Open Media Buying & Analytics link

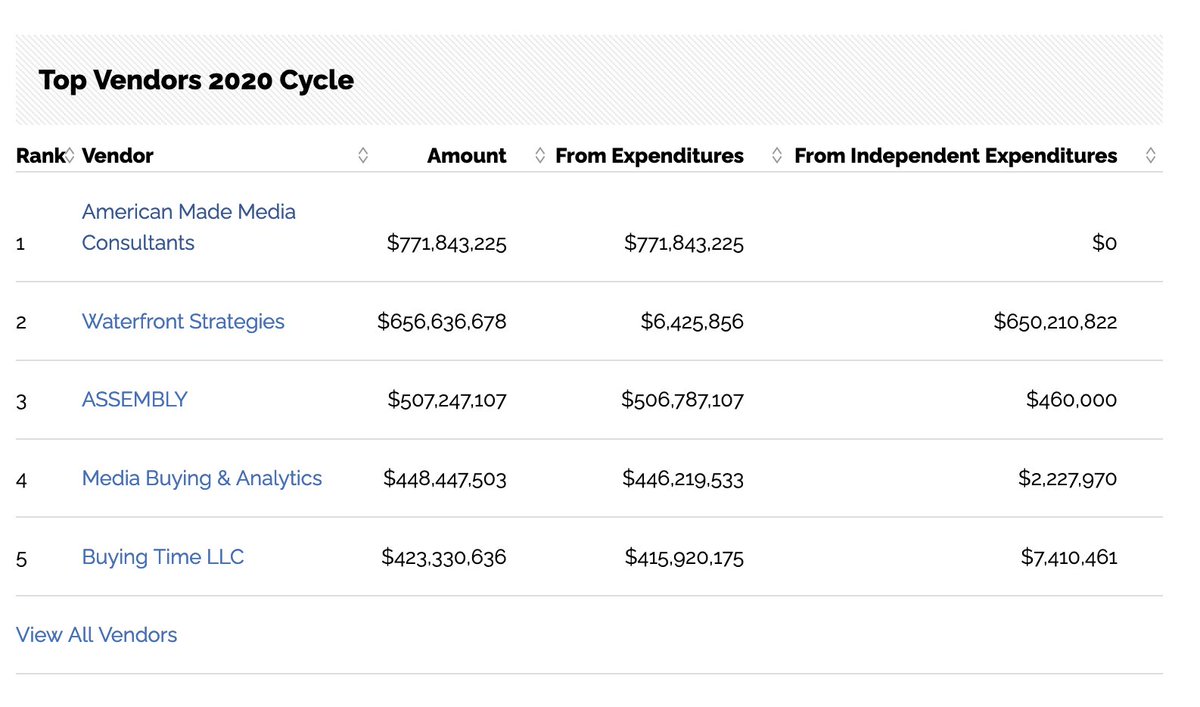tap(202, 479)
